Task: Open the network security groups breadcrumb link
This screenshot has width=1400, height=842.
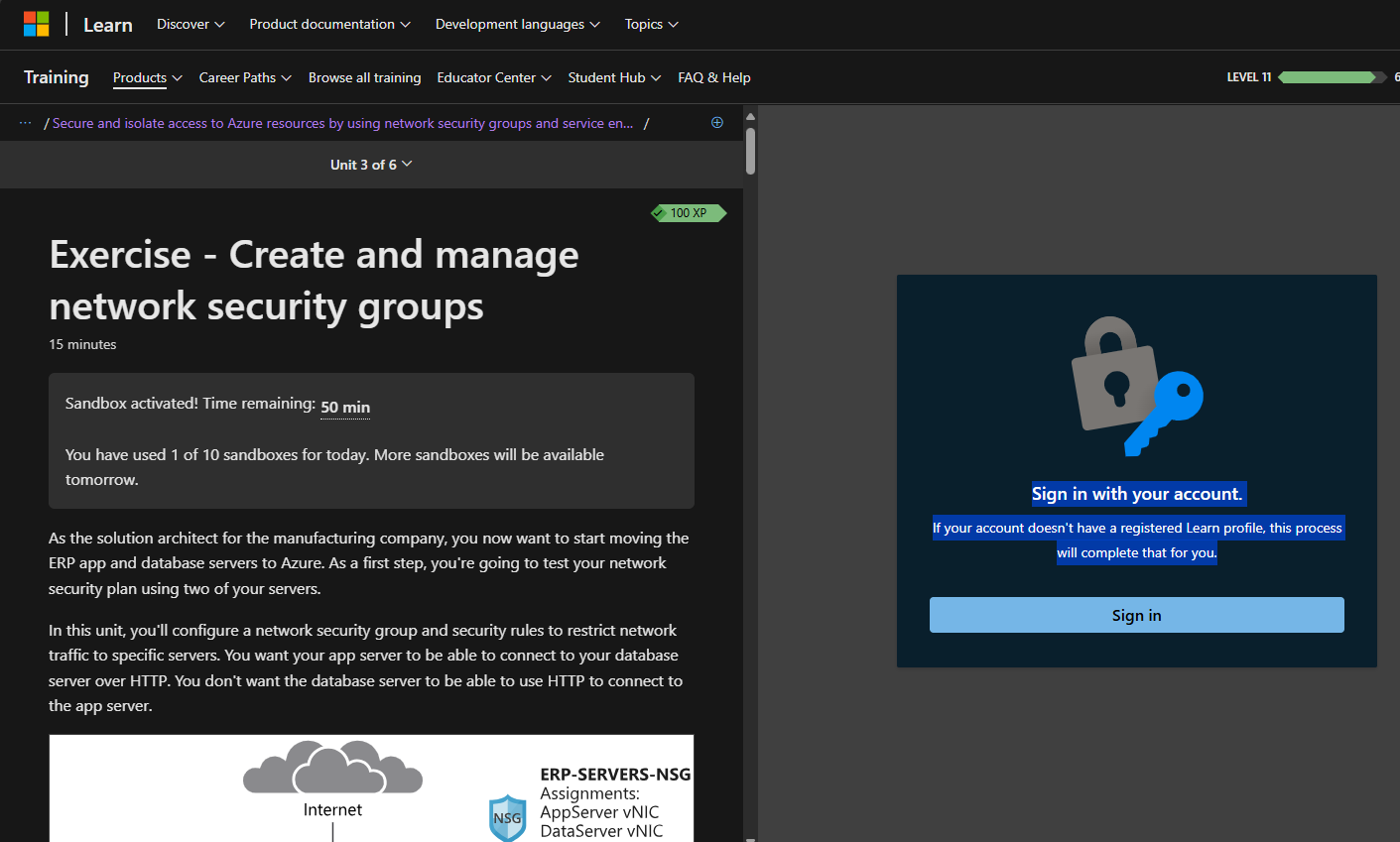Action: (x=345, y=123)
